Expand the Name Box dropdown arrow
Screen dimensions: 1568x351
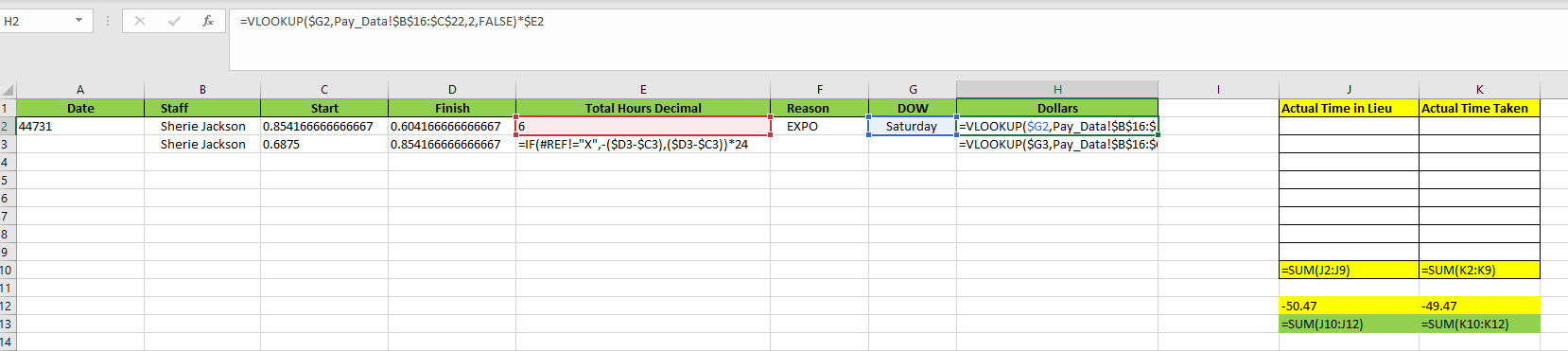pos(78,21)
